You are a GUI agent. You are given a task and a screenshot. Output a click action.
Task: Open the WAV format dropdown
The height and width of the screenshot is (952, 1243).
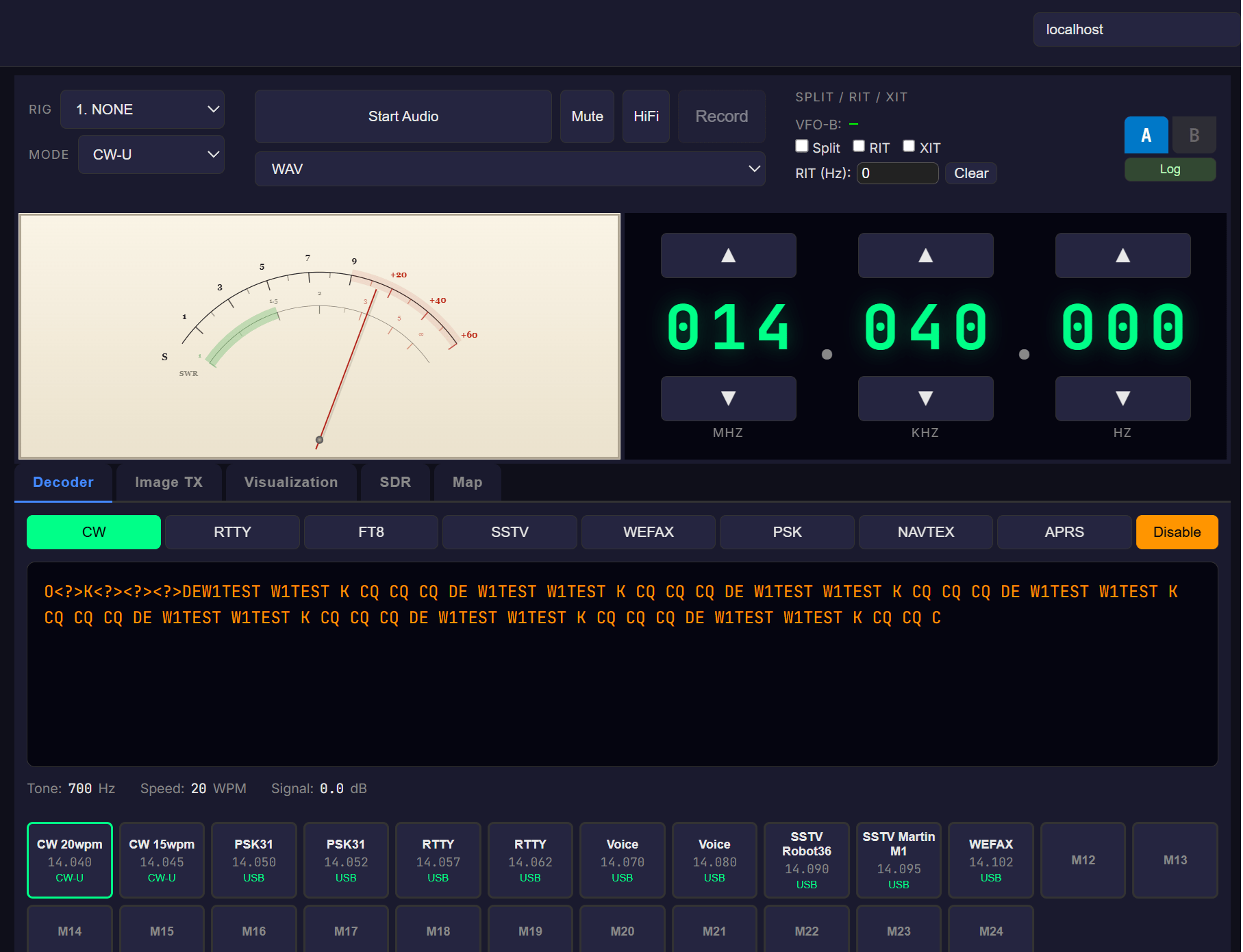[x=510, y=169]
